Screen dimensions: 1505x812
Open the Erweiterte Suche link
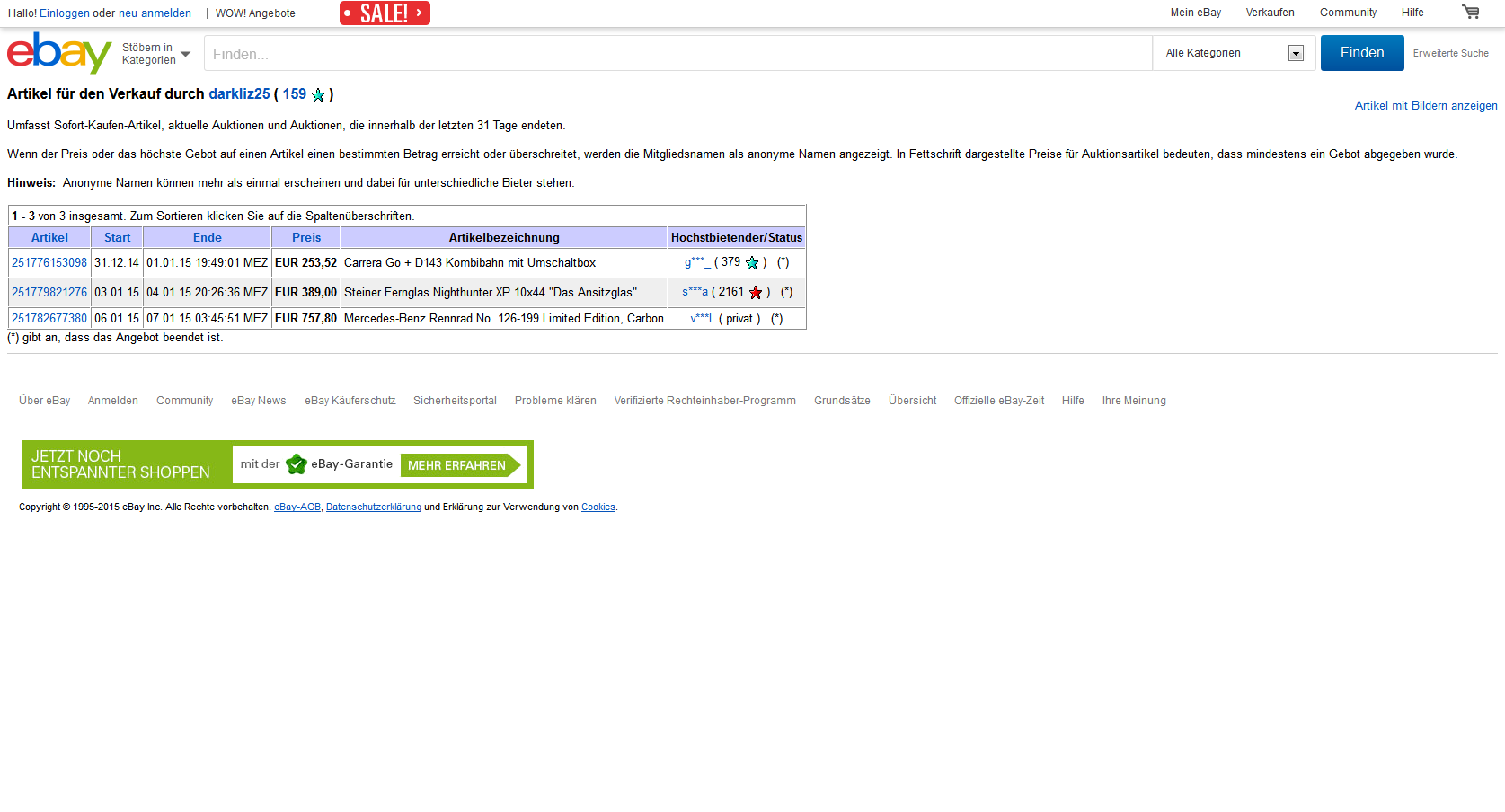coord(1450,54)
